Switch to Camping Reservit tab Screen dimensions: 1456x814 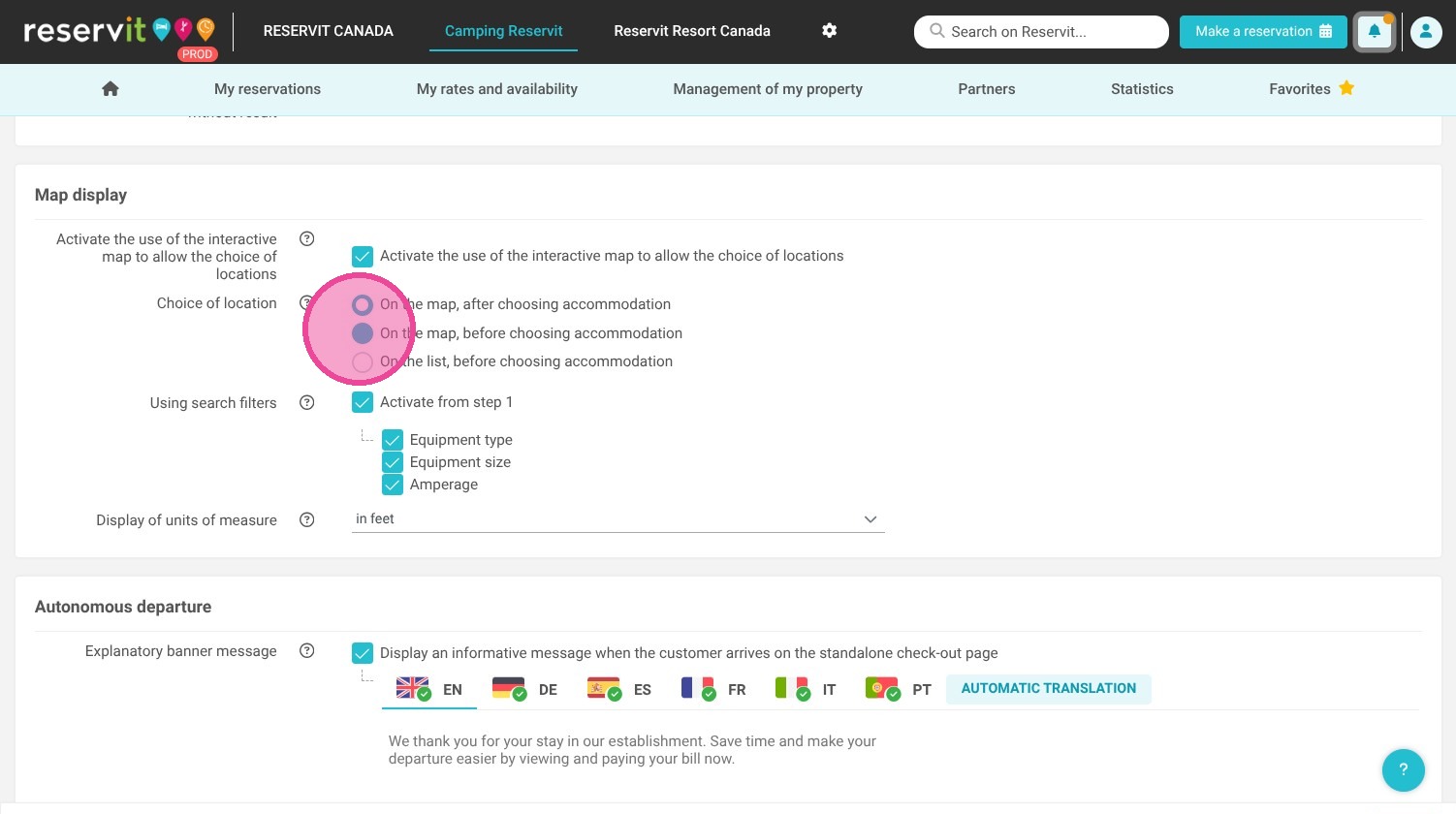[x=504, y=31]
